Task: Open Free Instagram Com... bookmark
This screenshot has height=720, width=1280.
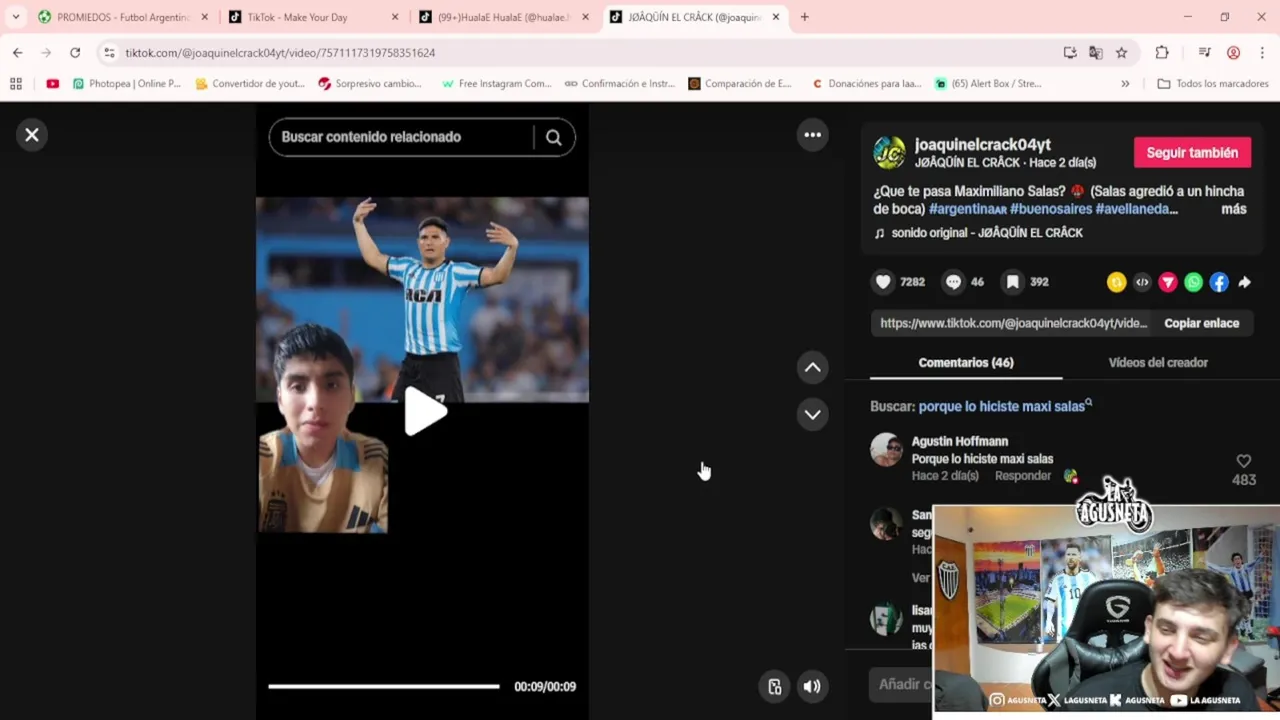Action: click(496, 84)
